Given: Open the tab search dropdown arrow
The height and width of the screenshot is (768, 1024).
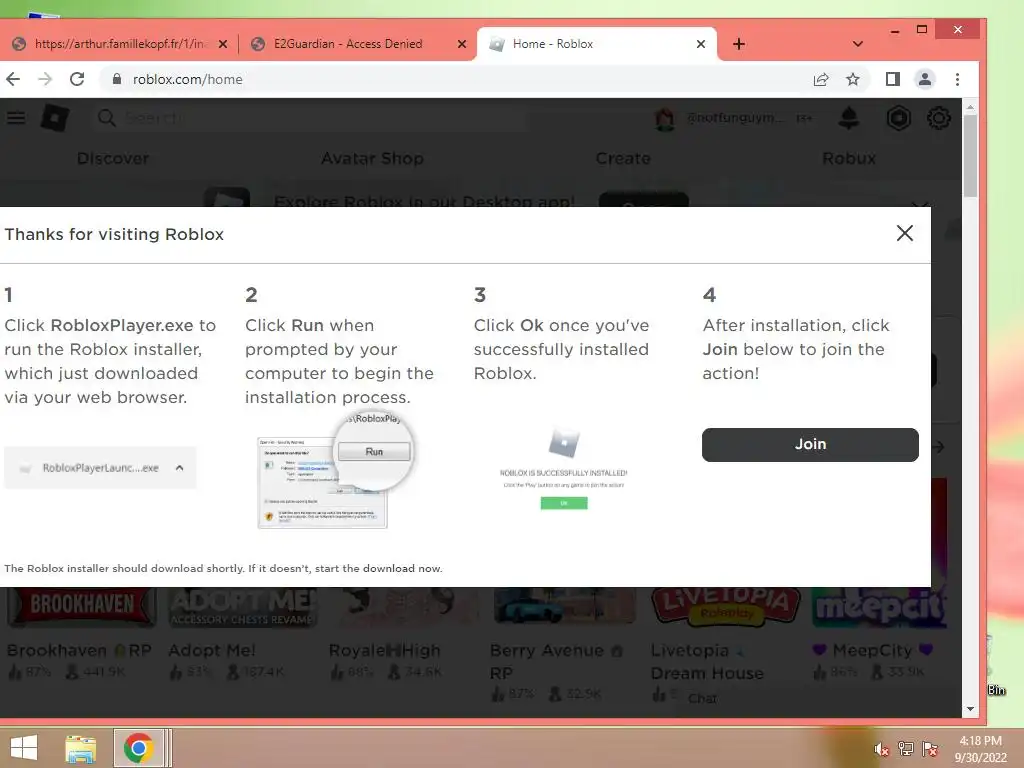Looking at the screenshot, I should point(858,44).
